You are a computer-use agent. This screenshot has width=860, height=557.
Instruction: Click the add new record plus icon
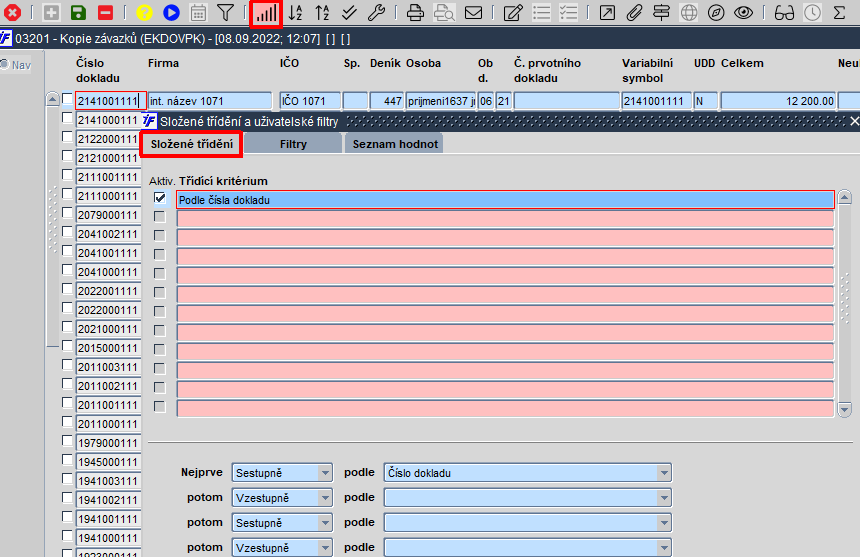(51, 12)
